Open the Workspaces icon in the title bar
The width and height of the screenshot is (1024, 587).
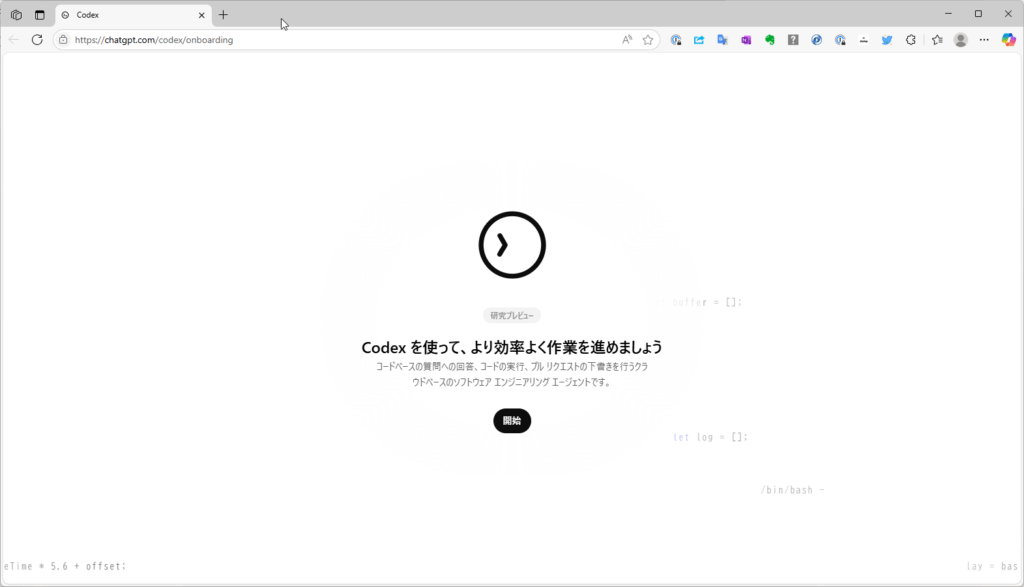[x=16, y=14]
